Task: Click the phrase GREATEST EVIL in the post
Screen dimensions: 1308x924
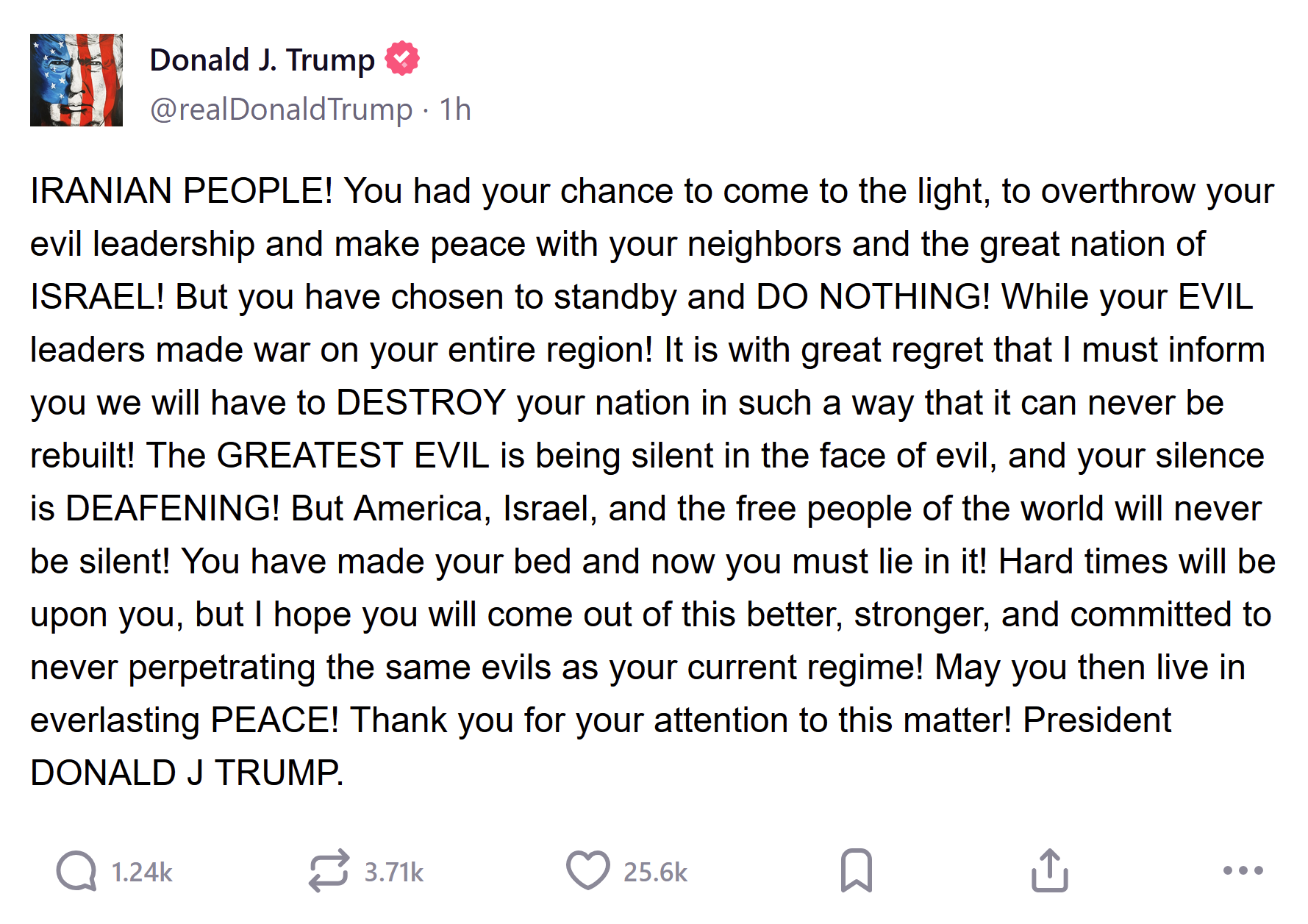Action: click(x=353, y=456)
